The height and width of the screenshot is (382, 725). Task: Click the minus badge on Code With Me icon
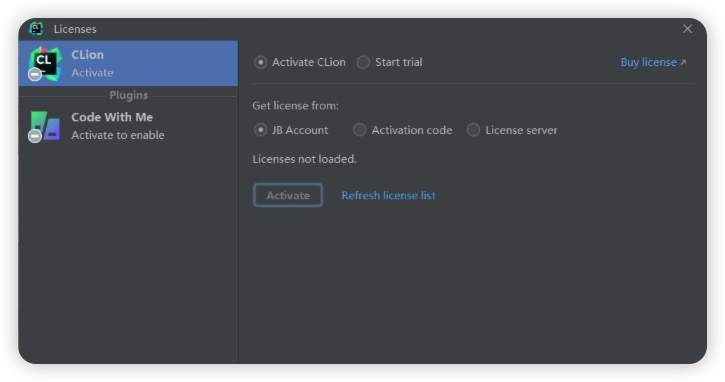click(x=35, y=136)
